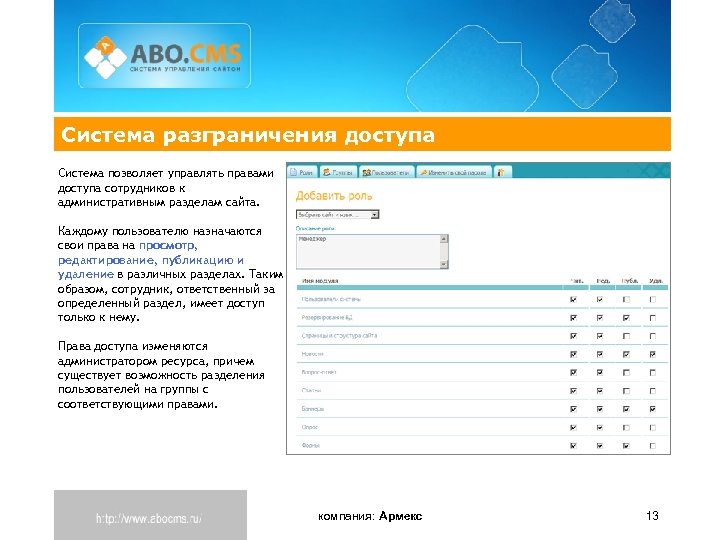Enable publish permission for Вопрос-ответ
Viewport: 720px width, 540px height.
(x=626, y=373)
